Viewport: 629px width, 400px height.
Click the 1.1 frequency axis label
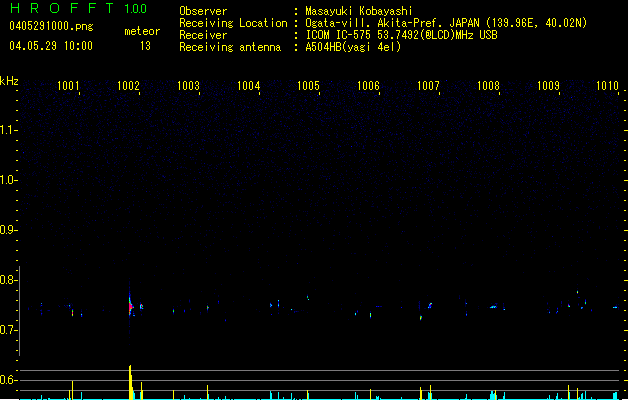click(x=8, y=130)
